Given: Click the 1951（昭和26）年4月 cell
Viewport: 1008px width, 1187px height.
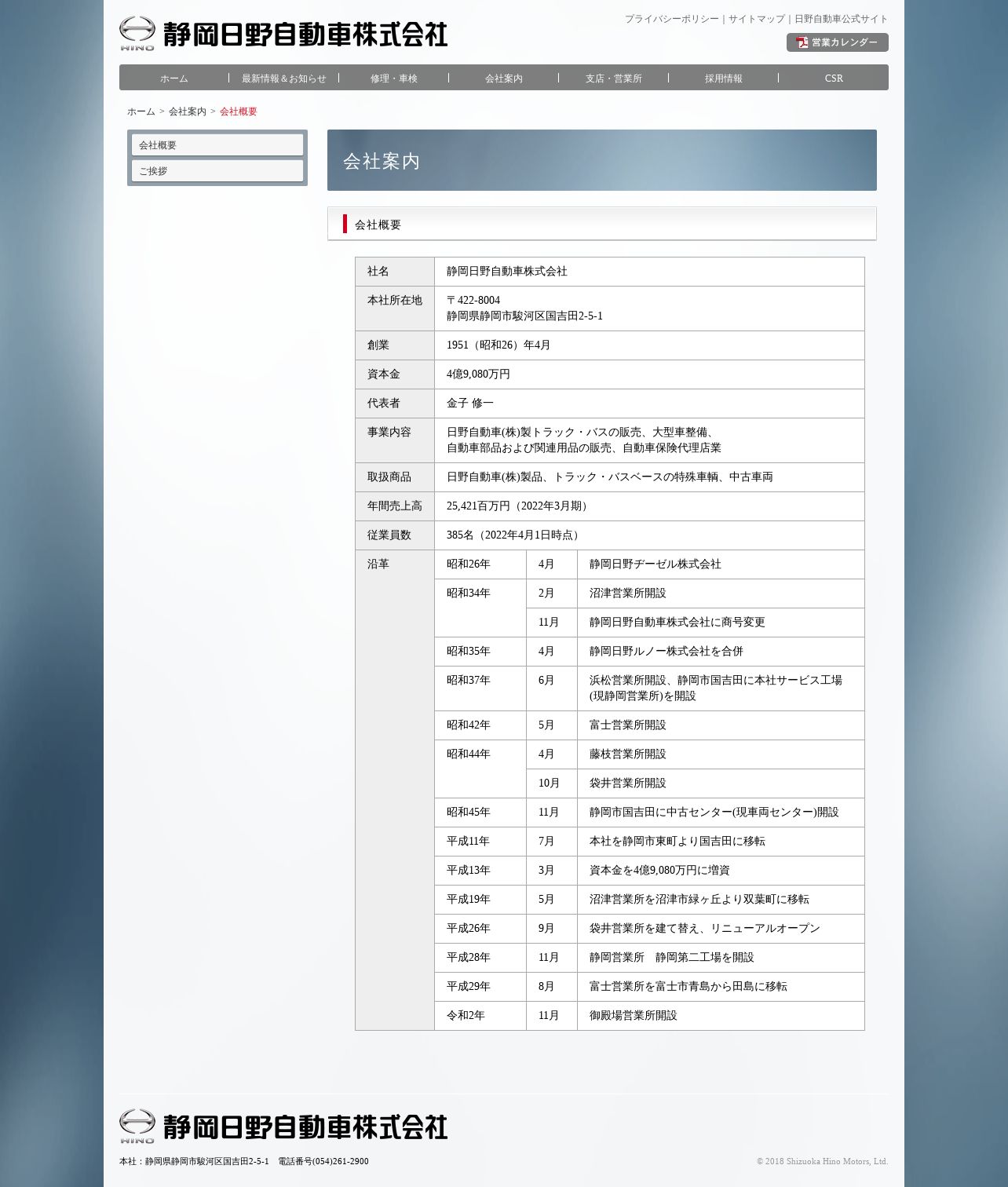Looking at the screenshot, I should tap(649, 345).
